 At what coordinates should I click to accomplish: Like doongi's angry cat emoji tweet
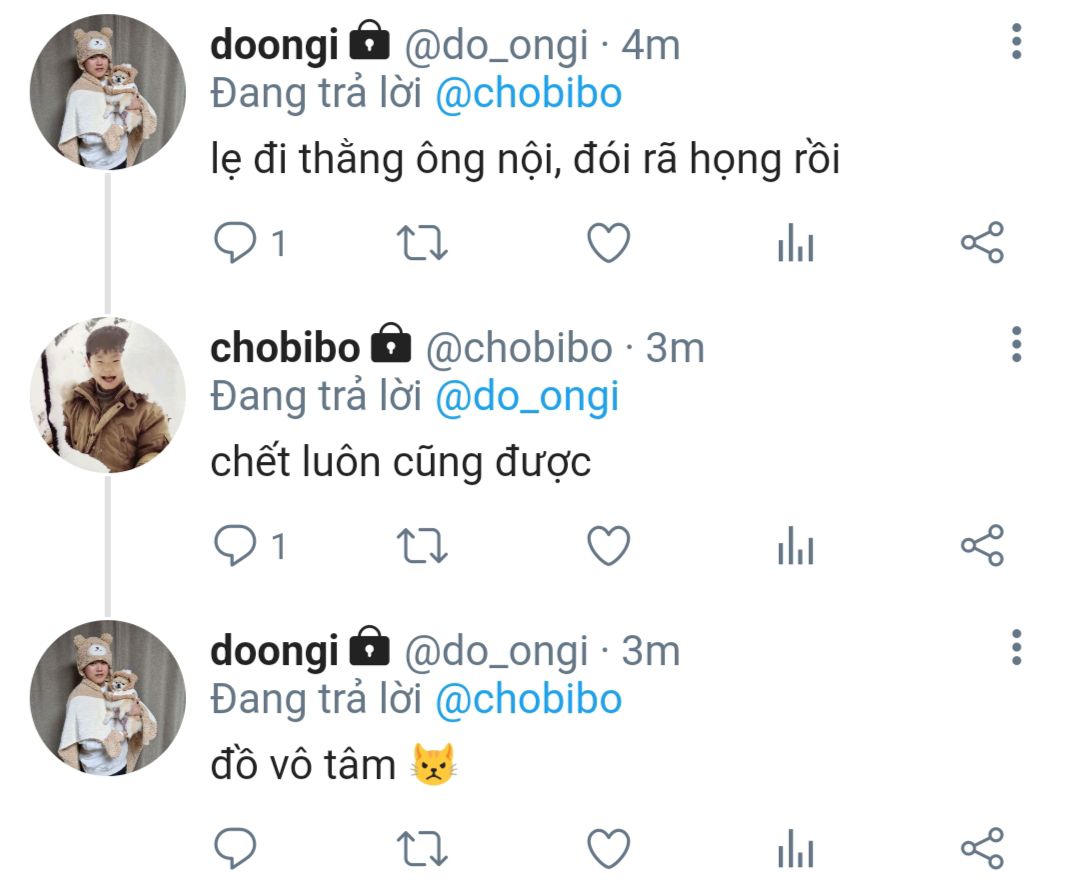click(x=608, y=849)
